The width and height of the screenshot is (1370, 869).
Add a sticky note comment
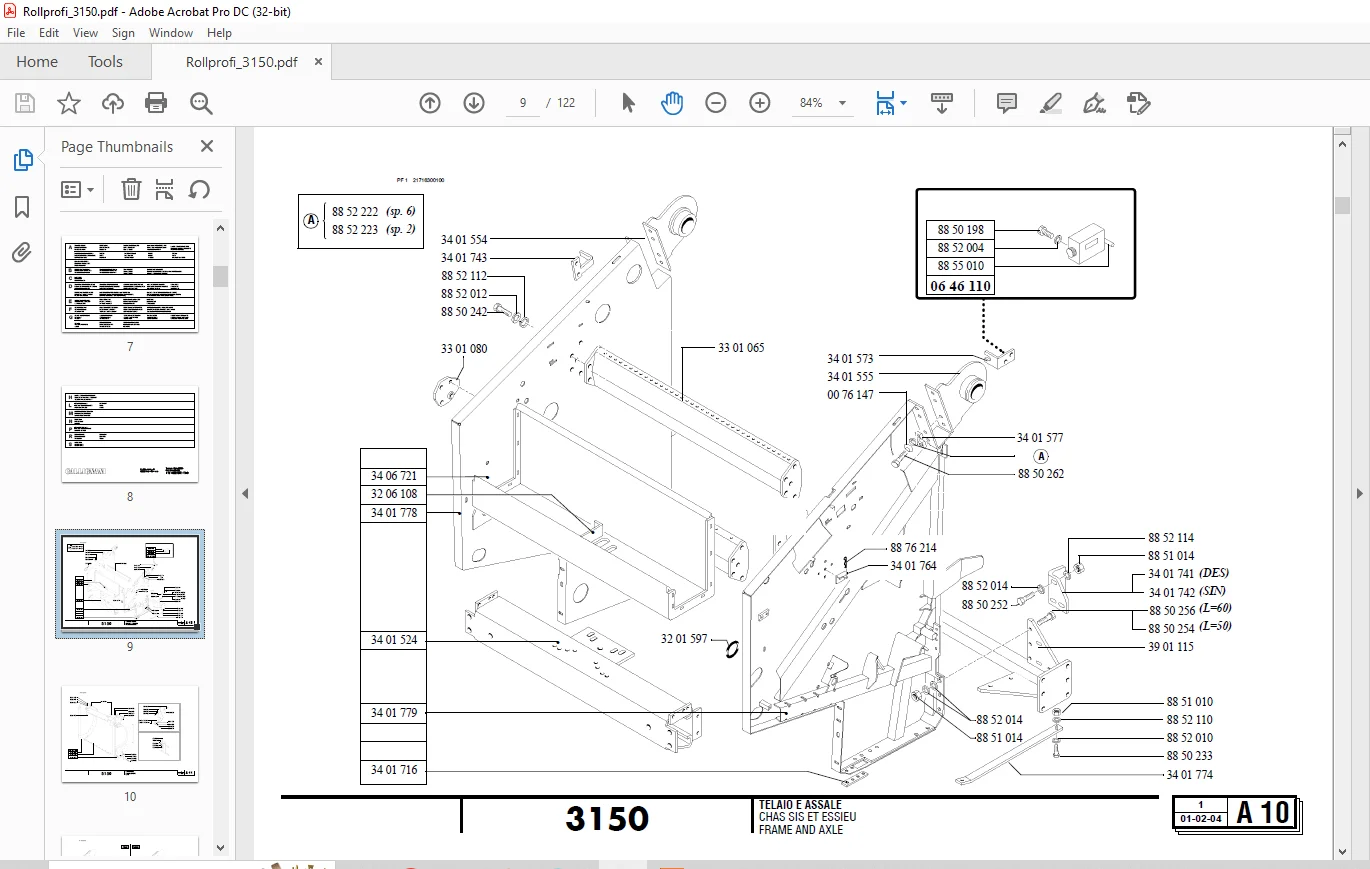point(1007,103)
